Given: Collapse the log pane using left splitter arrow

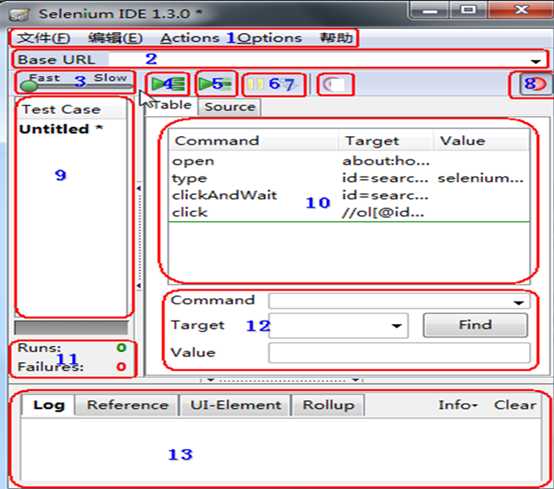Looking at the screenshot, I should click(211, 380).
